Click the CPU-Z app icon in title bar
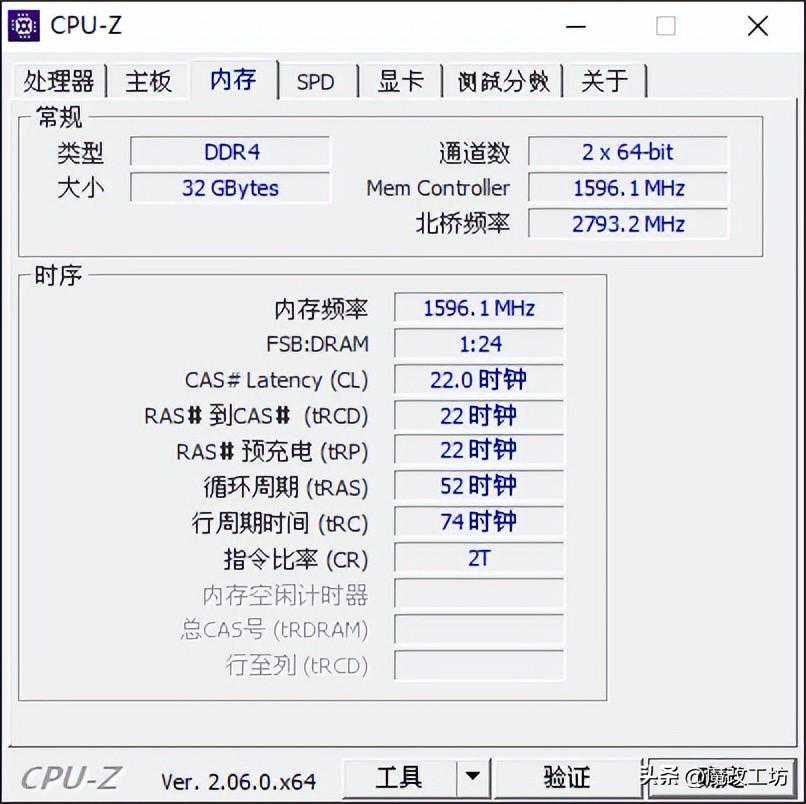The width and height of the screenshot is (806, 804). point(24,25)
